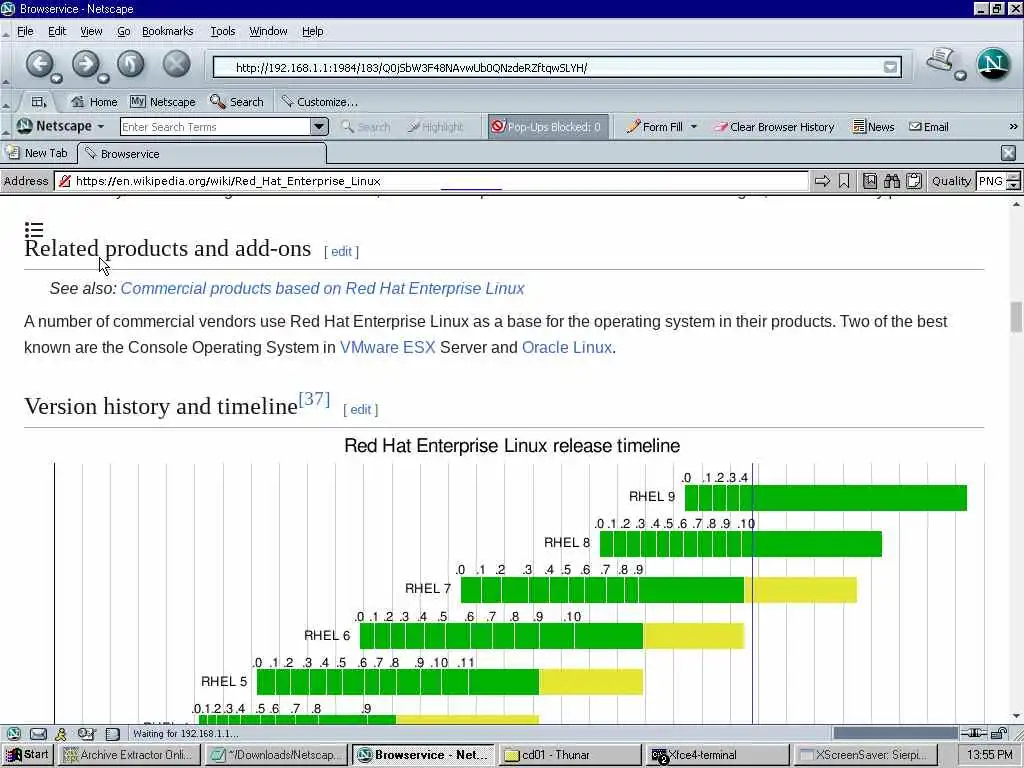Go forward with the Forward arrow button

[85, 64]
